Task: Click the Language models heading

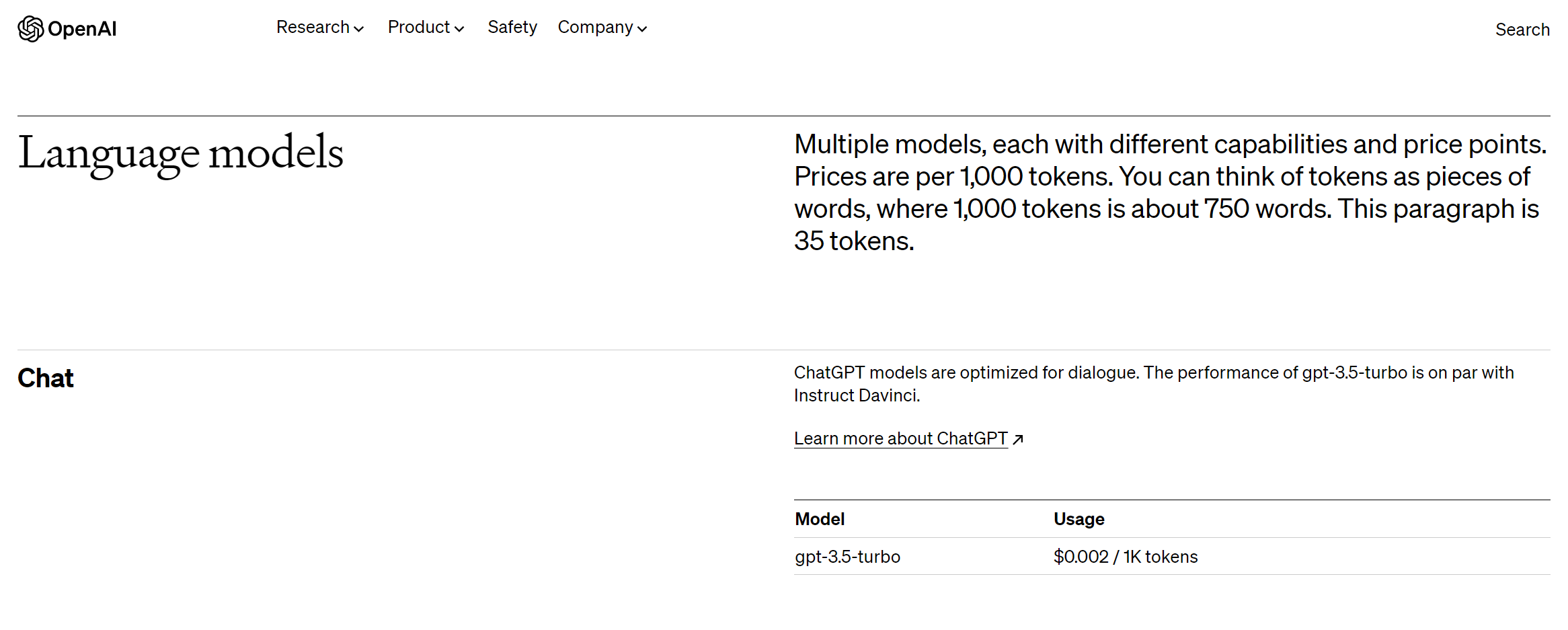Action: pyautogui.click(x=180, y=153)
